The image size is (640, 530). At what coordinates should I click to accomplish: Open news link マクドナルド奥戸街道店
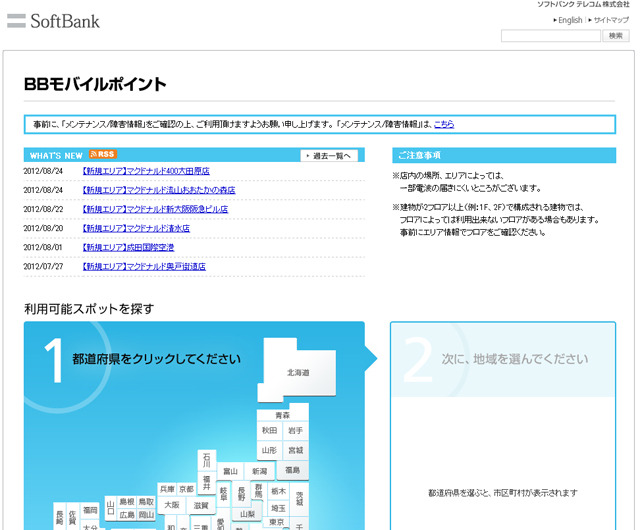coord(144,267)
